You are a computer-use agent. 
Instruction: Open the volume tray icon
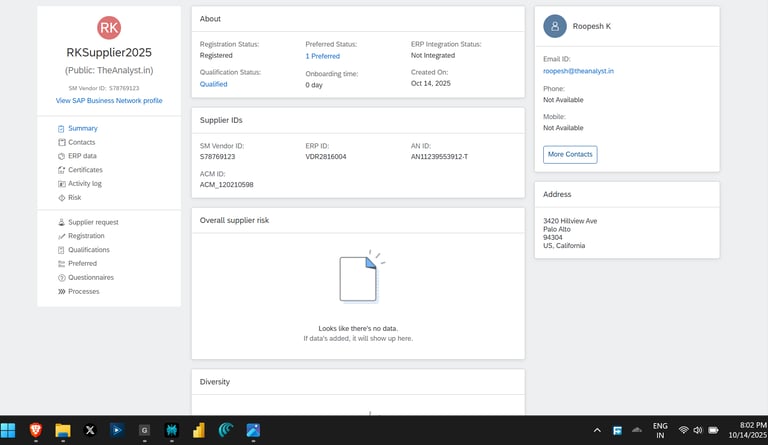[697, 430]
